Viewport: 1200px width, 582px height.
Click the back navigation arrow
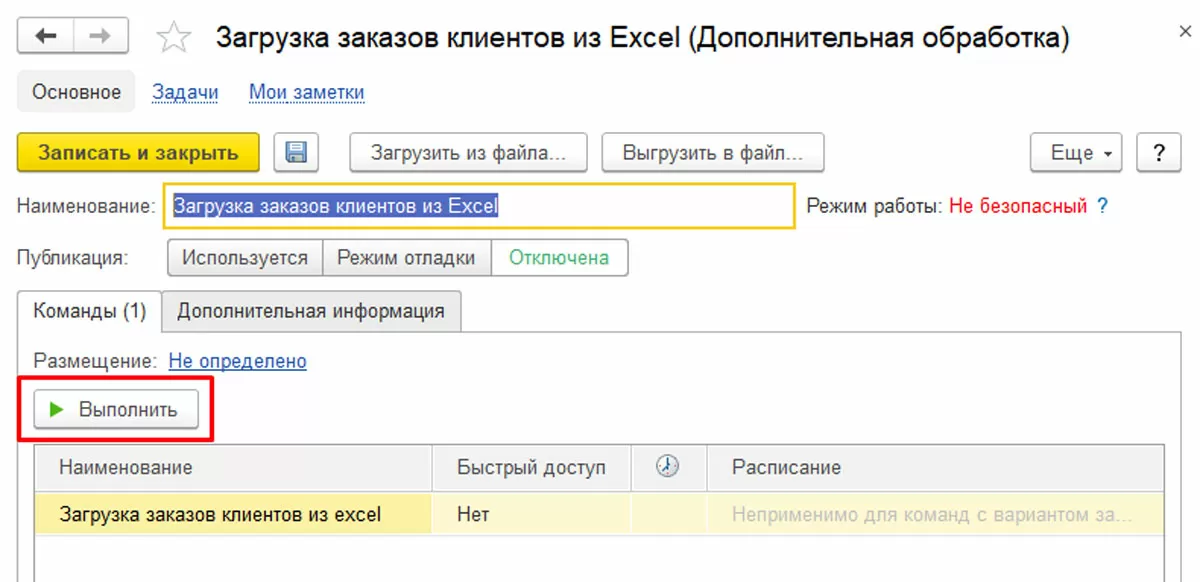pyautogui.click(x=46, y=37)
